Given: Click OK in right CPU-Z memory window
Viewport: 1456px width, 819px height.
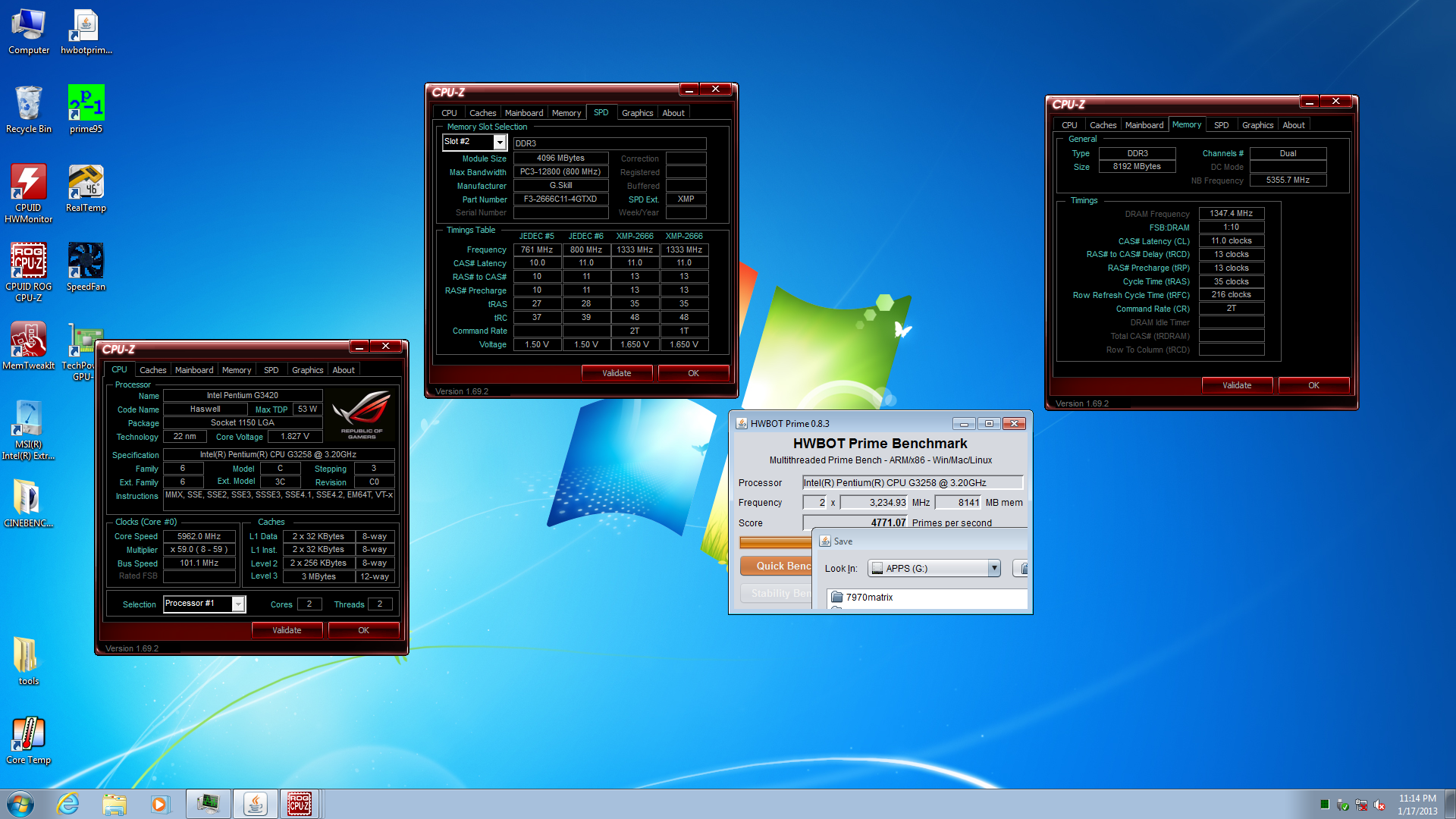Looking at the screenshot, I should point(1313,385).
